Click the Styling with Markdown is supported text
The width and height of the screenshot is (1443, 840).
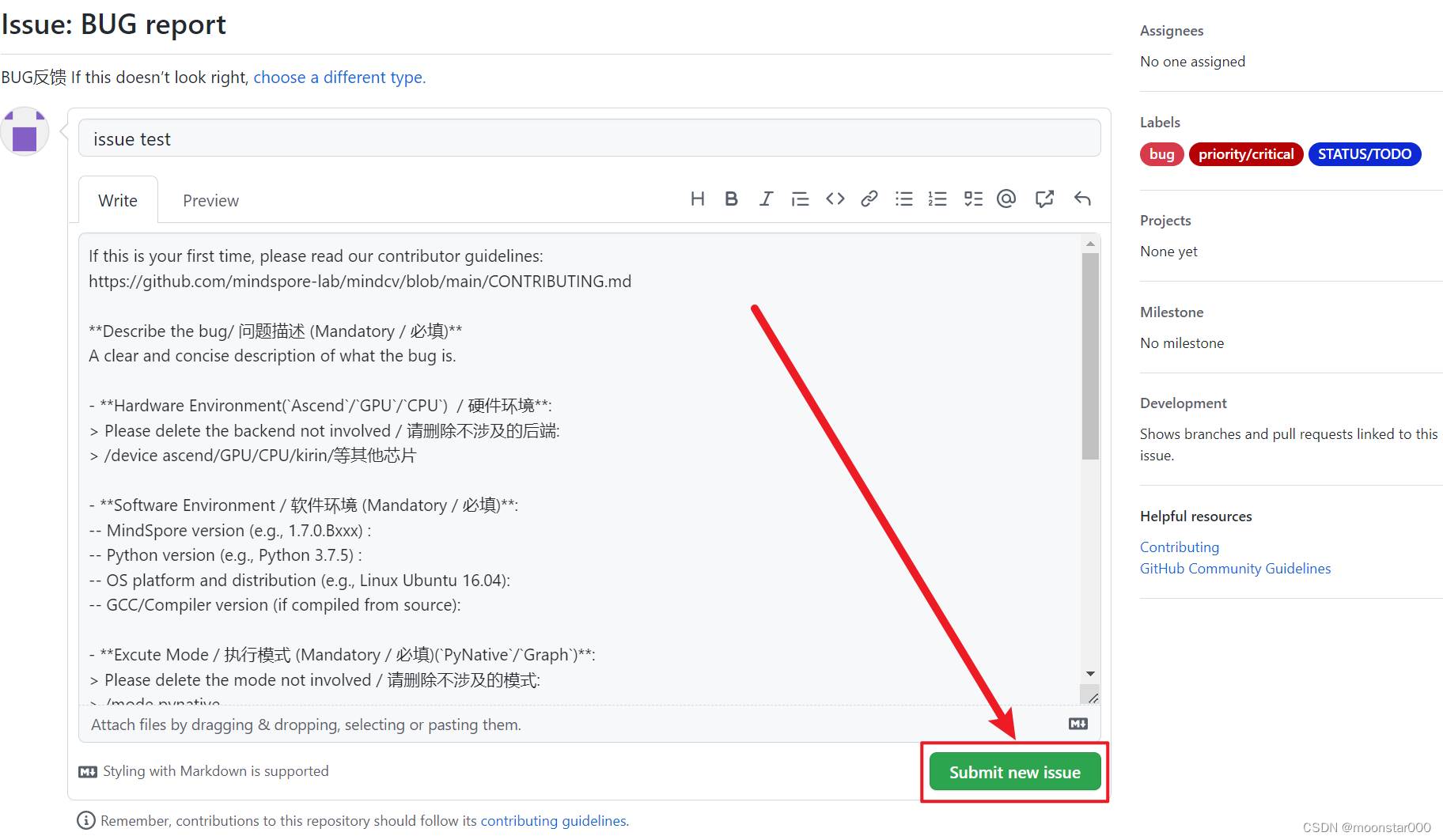[x=215, y=770]
